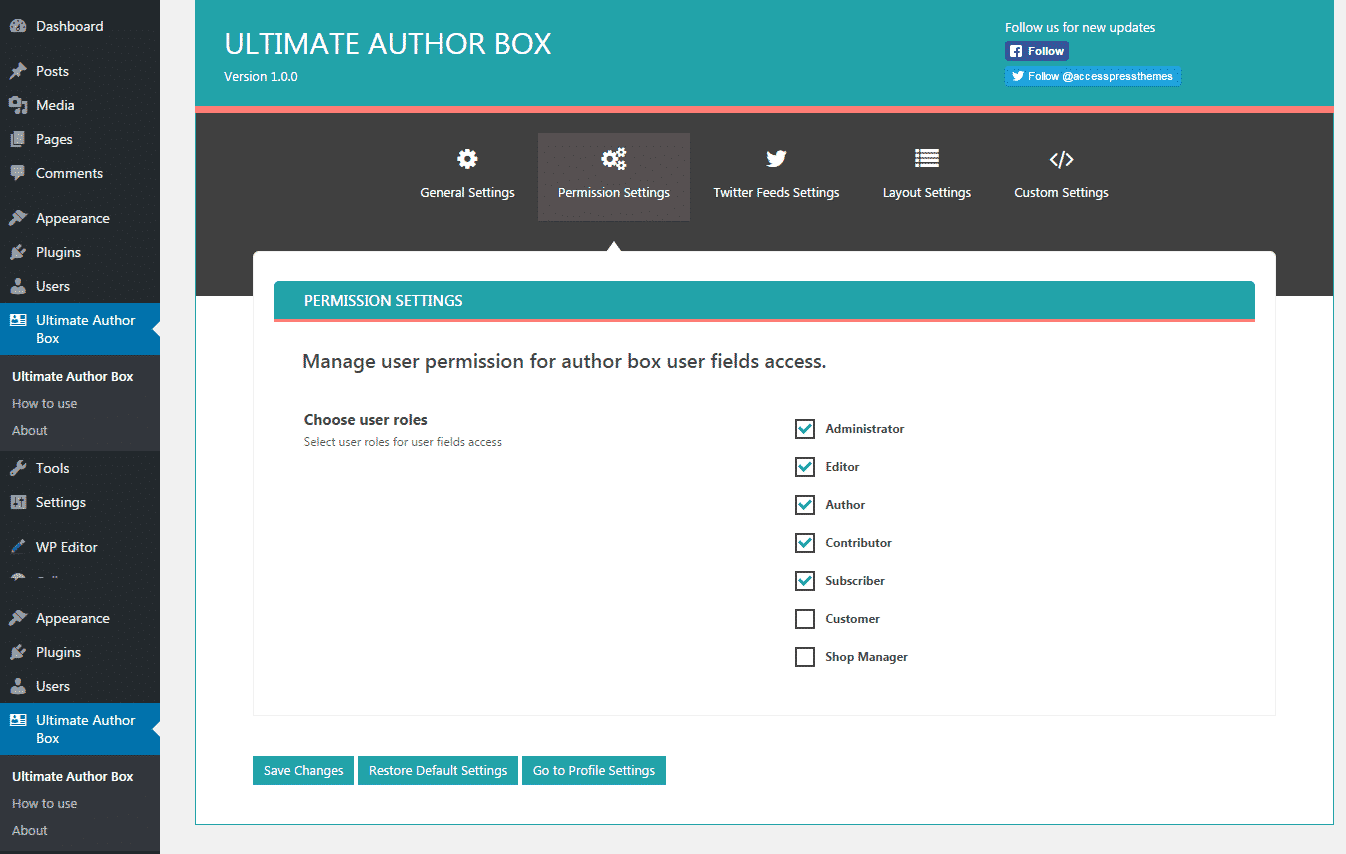Click the 'Choose user roles' label

366,420
